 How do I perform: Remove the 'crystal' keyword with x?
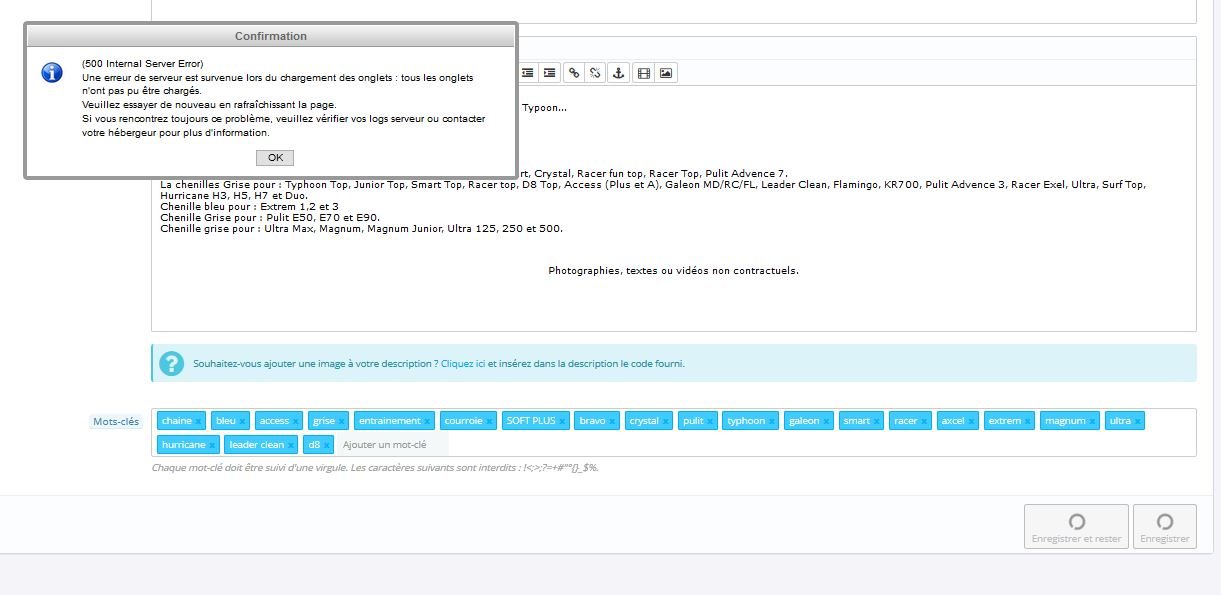click(x=665, y=422)
